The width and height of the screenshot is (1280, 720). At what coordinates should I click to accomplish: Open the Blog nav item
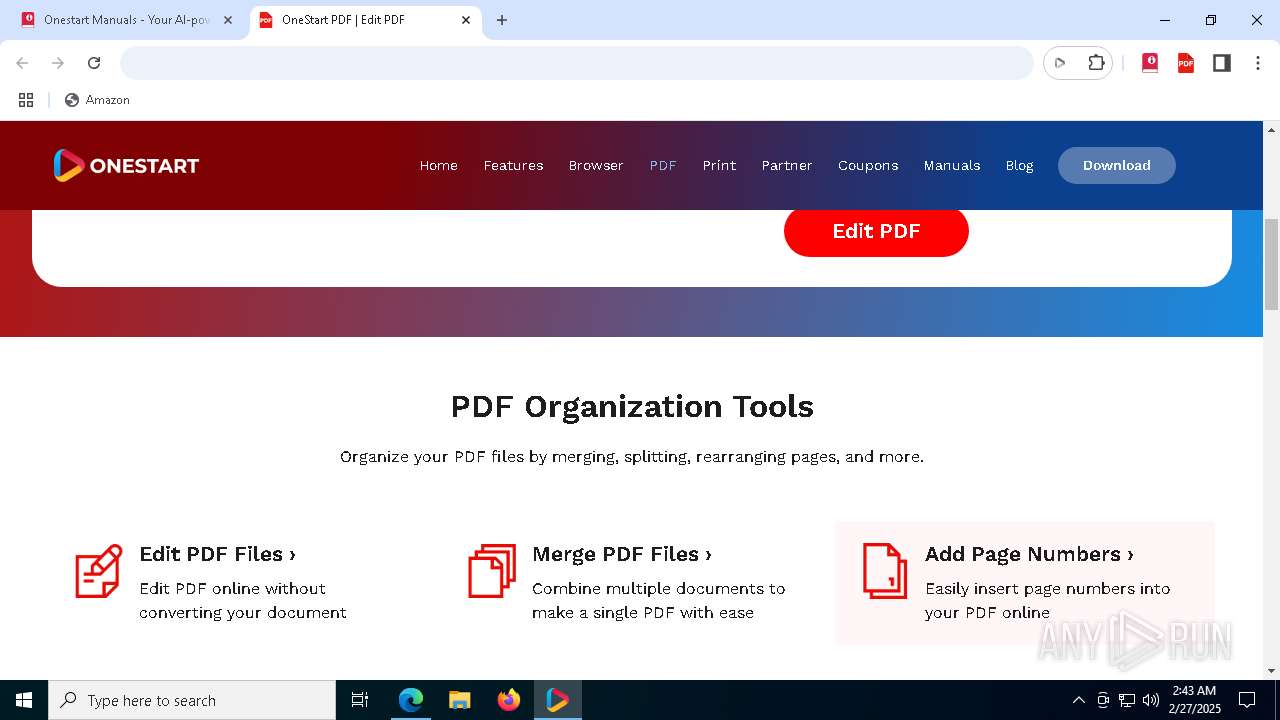[x=1019, y=165]
